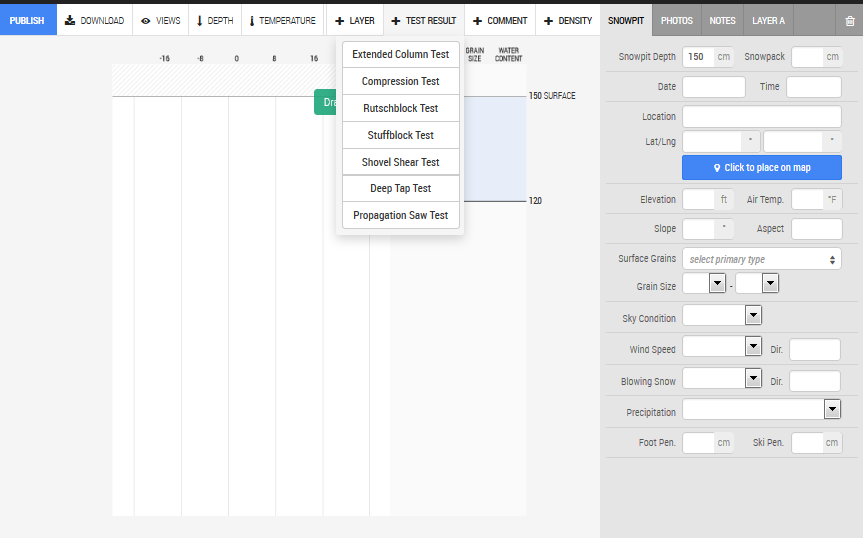Open the Surface Grains type dropdown
Screen dimensions: 863x538
click(762, 259)
